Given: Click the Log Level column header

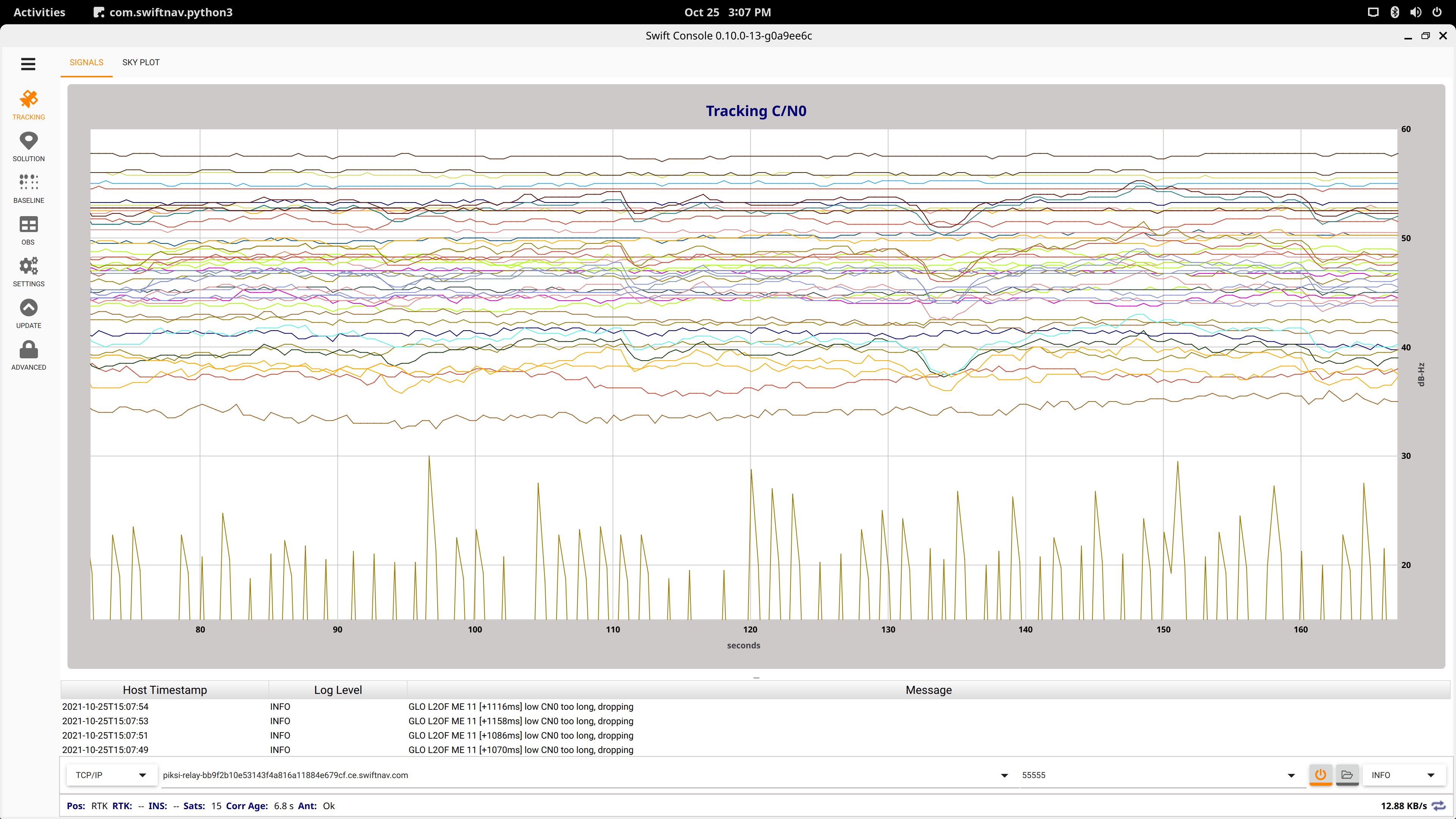Looking at the screenshot, I should point(338,690).
